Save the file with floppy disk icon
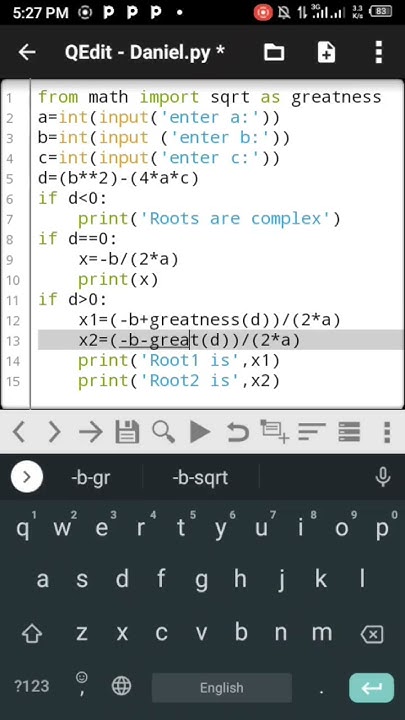The width and height of the screenshot is (405, 720). point(127,432)
